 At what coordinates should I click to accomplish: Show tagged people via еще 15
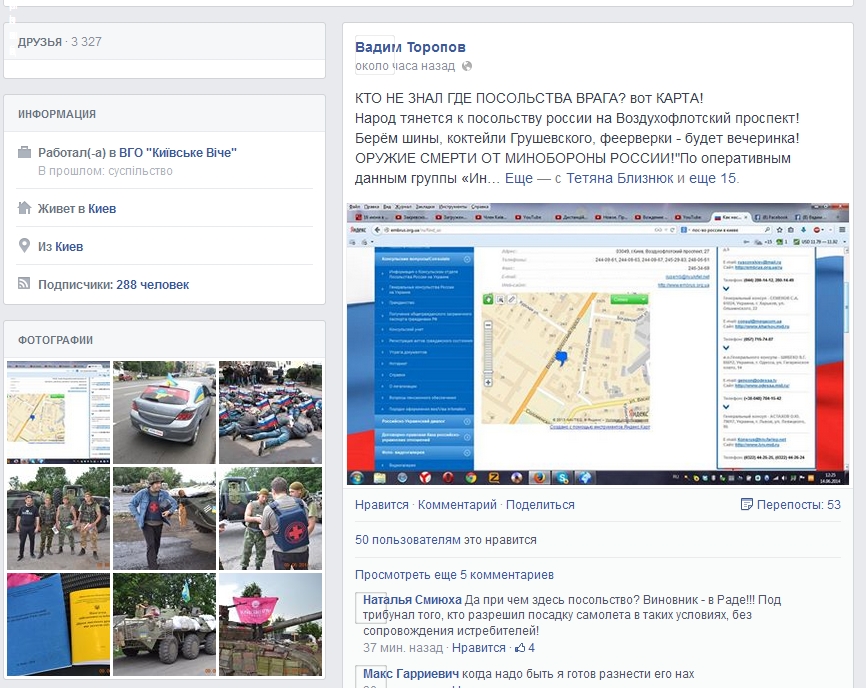pos(712,178)
